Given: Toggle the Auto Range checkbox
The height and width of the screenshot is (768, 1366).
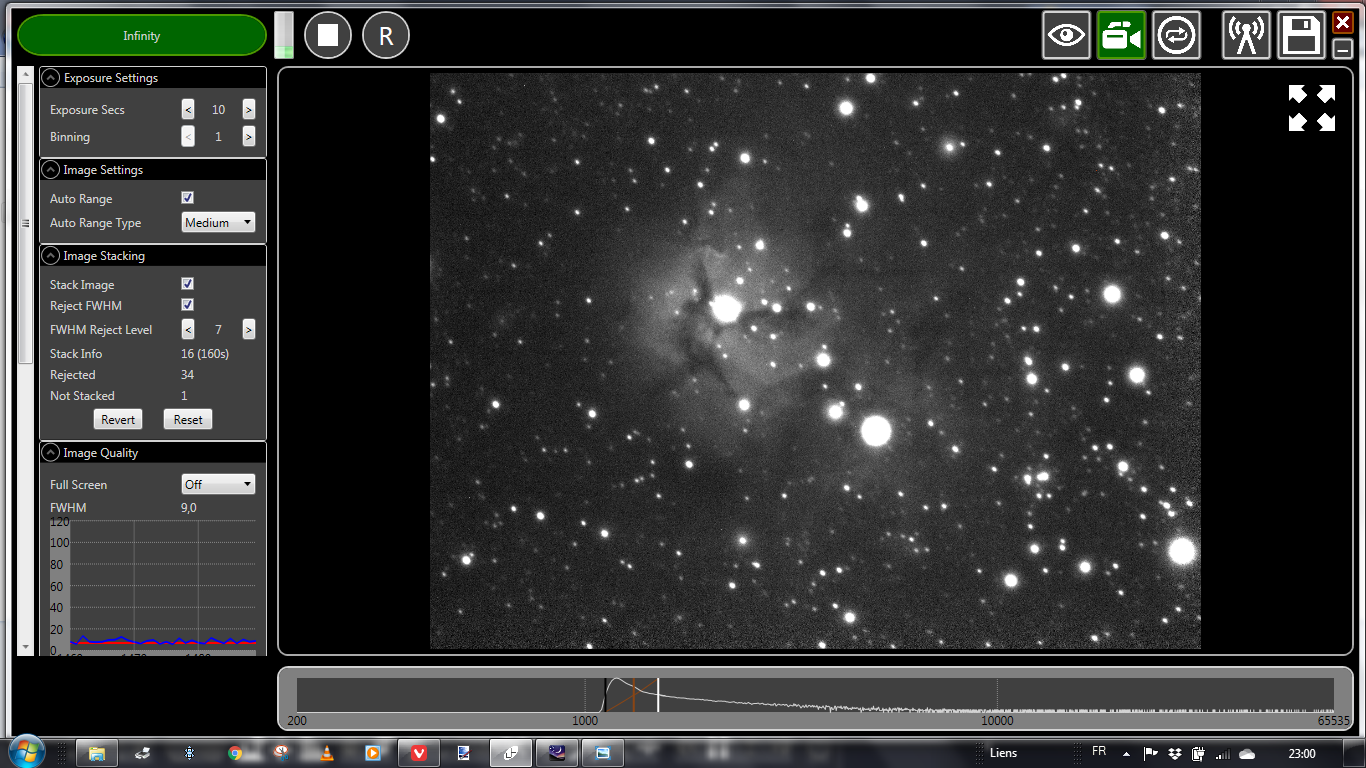Looking at the screenshot, I should 187,197.
